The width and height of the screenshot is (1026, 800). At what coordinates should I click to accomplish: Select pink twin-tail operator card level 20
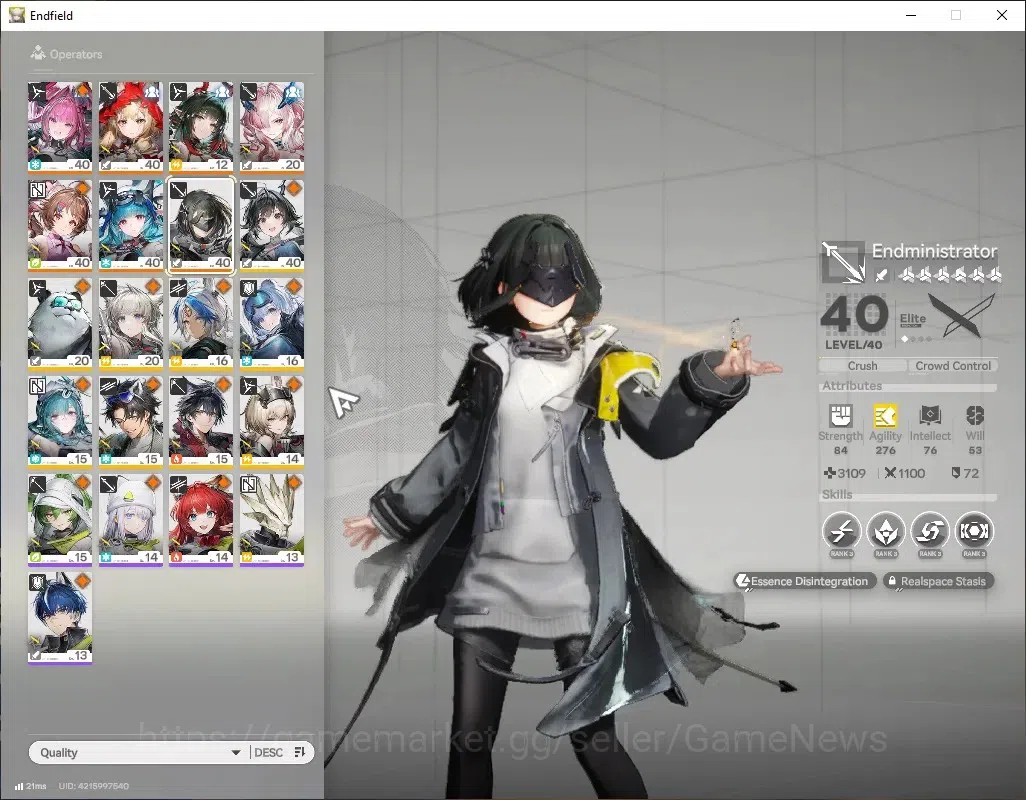coord(272,128)
